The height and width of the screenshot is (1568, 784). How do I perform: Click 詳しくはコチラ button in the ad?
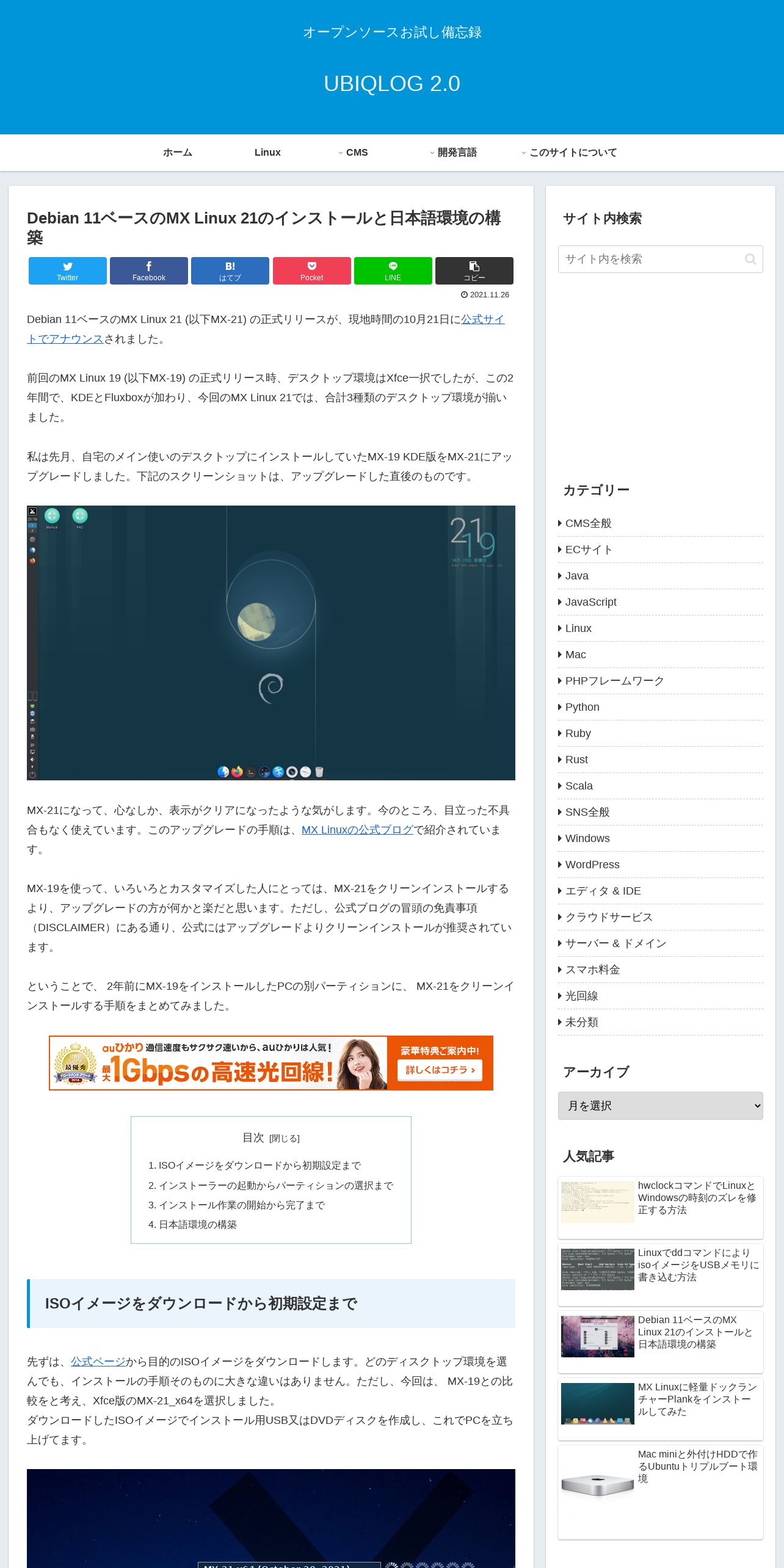(440, 1070)
